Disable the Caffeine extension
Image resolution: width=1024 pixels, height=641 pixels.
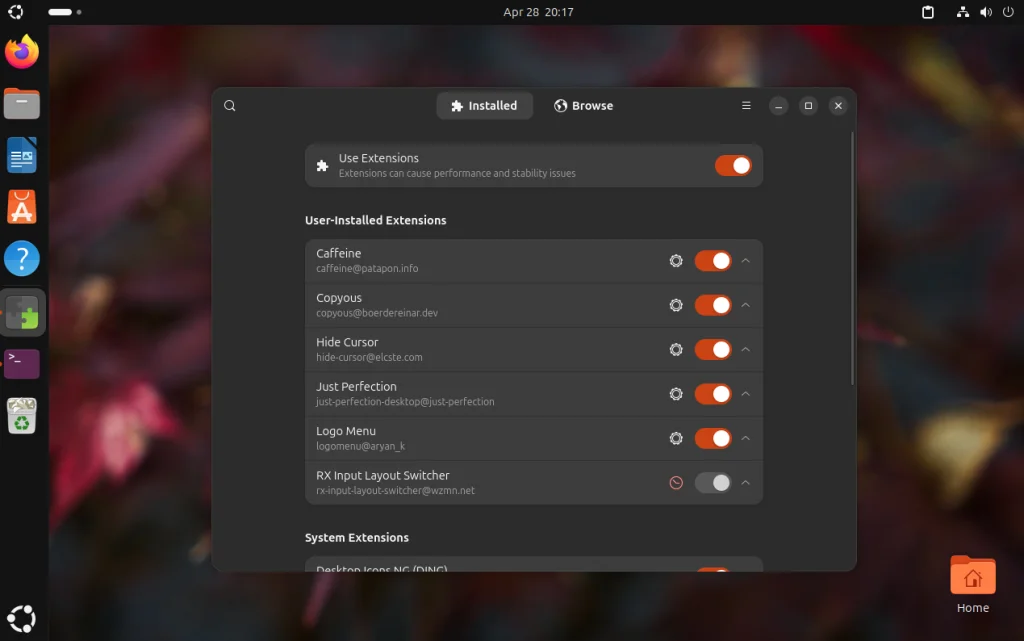click(x=712, y=261)
